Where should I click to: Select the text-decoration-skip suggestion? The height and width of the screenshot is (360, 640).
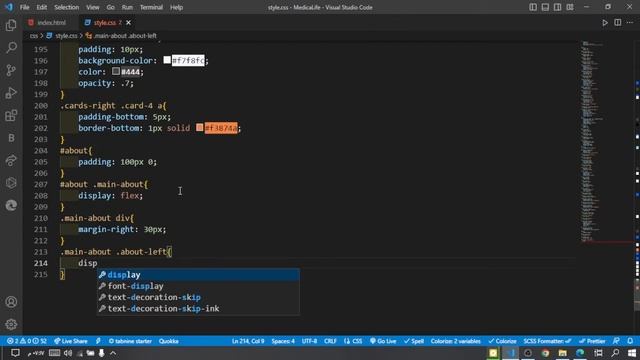pos(198,297)
